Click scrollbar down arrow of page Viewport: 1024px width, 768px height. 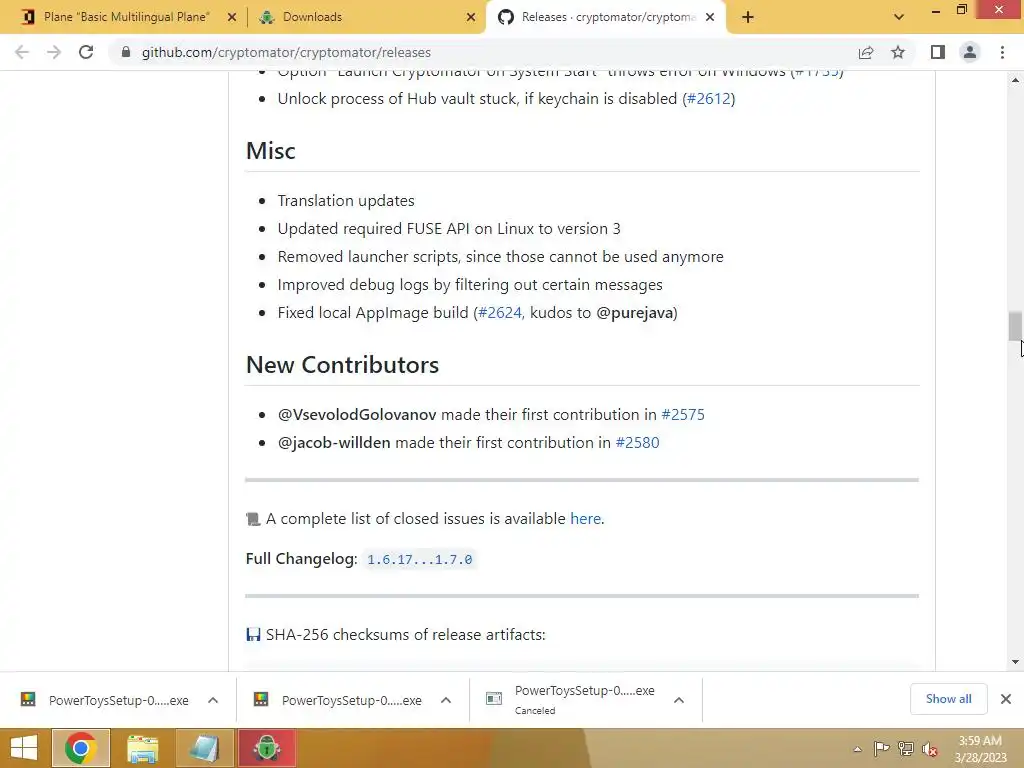(1015, 662)
